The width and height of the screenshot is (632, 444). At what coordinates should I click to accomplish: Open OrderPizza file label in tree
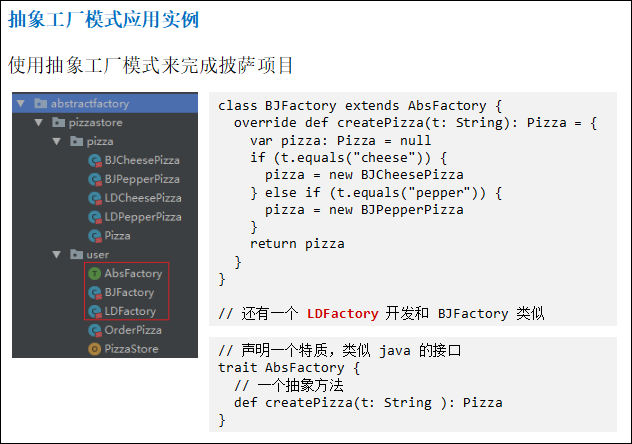coord(133,330)
